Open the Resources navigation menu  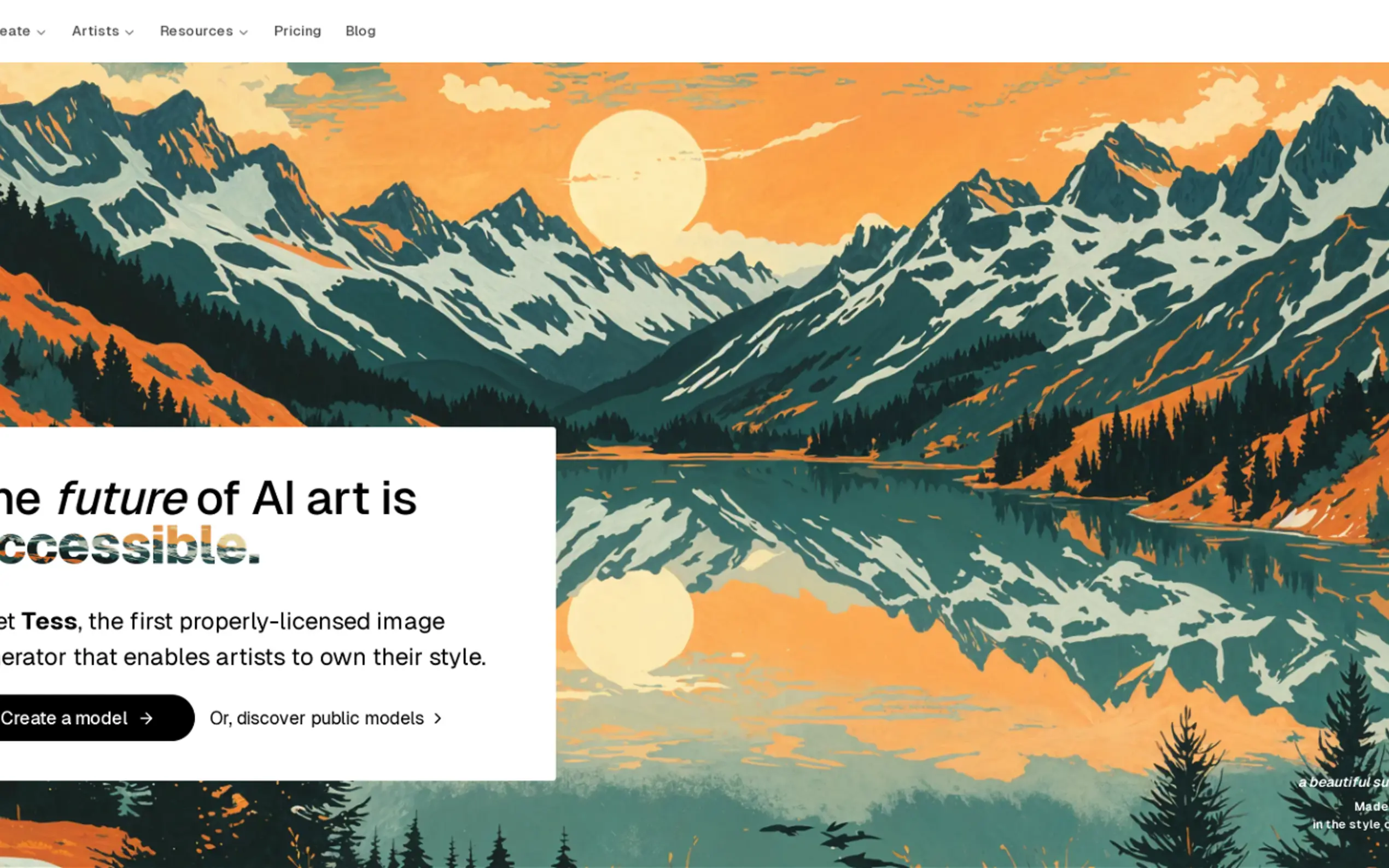tap(204, 31)
